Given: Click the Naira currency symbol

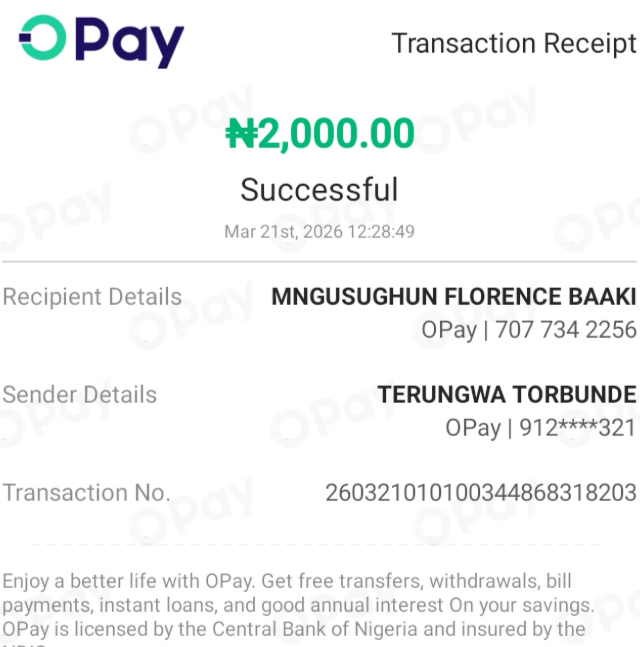Looking at the screenshot, I should pos(241,133).
